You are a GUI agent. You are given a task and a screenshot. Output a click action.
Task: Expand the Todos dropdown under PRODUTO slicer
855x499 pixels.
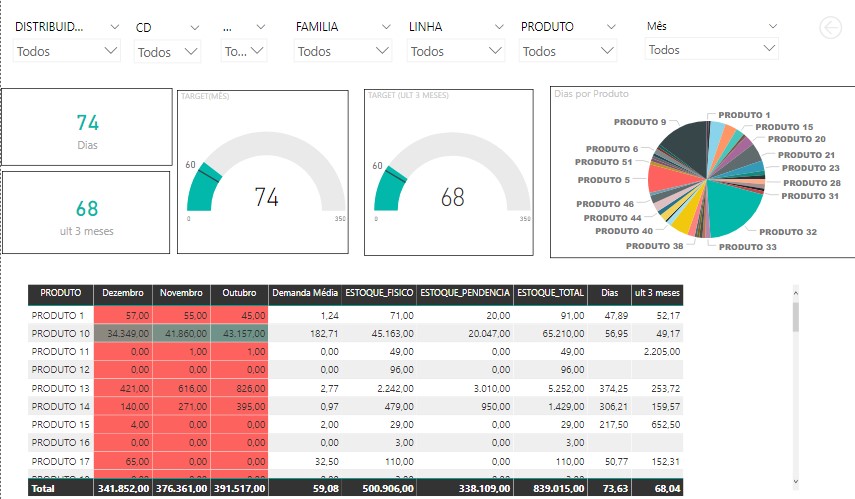click(568, 51)
